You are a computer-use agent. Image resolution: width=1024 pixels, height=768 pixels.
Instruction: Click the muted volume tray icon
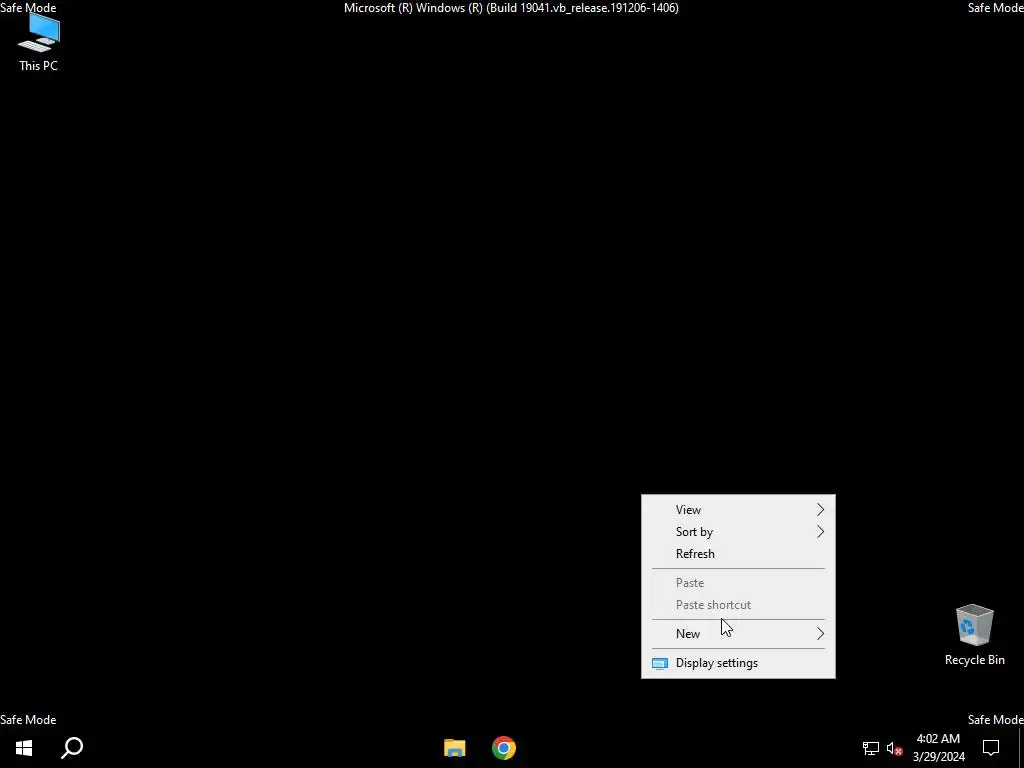pyautogui.click(x=894, y=748)
